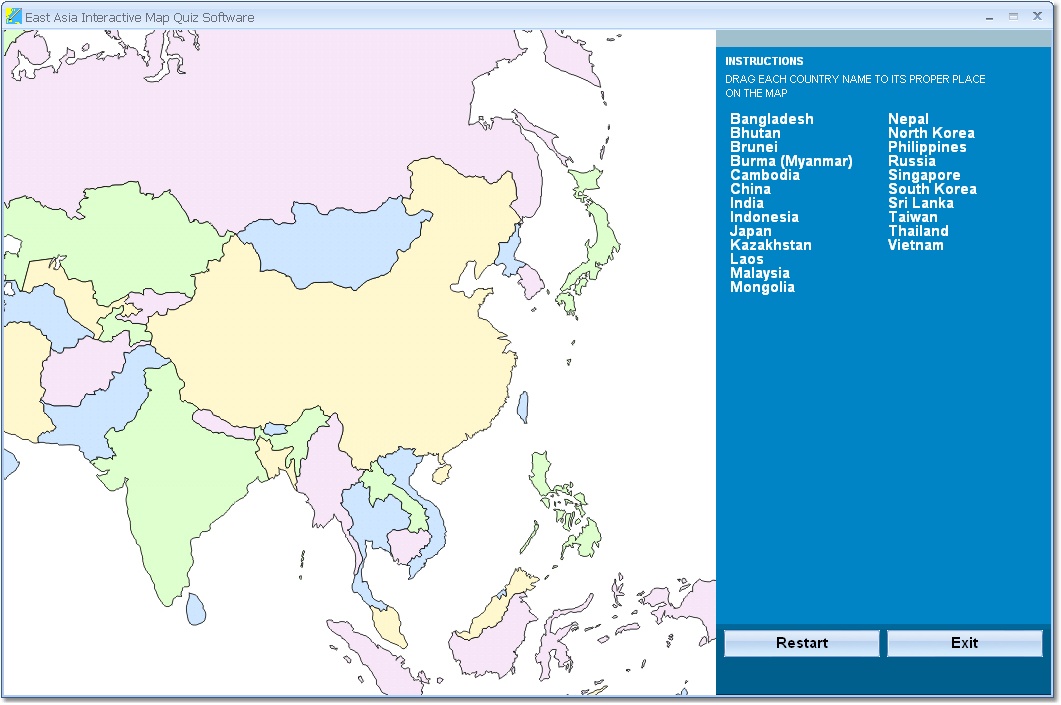Select the Brunei country label
Image resolution: width=1061 pixels, height=705 pixels.
754,147
